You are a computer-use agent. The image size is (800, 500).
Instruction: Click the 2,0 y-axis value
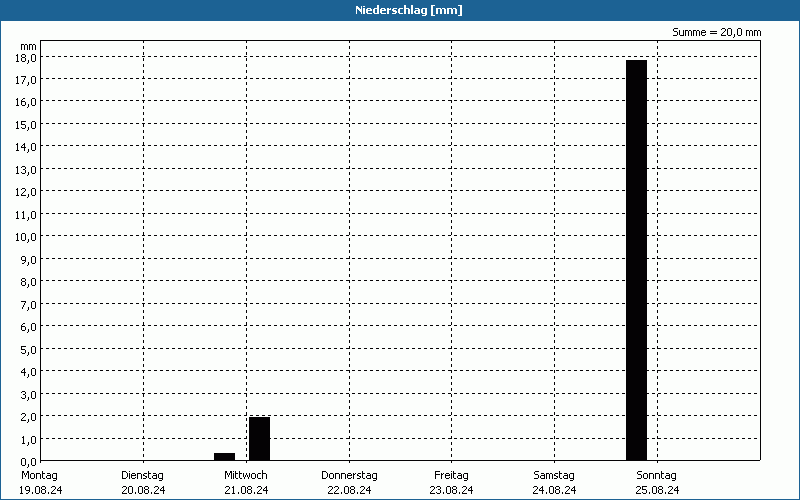(x=28, y=416)
